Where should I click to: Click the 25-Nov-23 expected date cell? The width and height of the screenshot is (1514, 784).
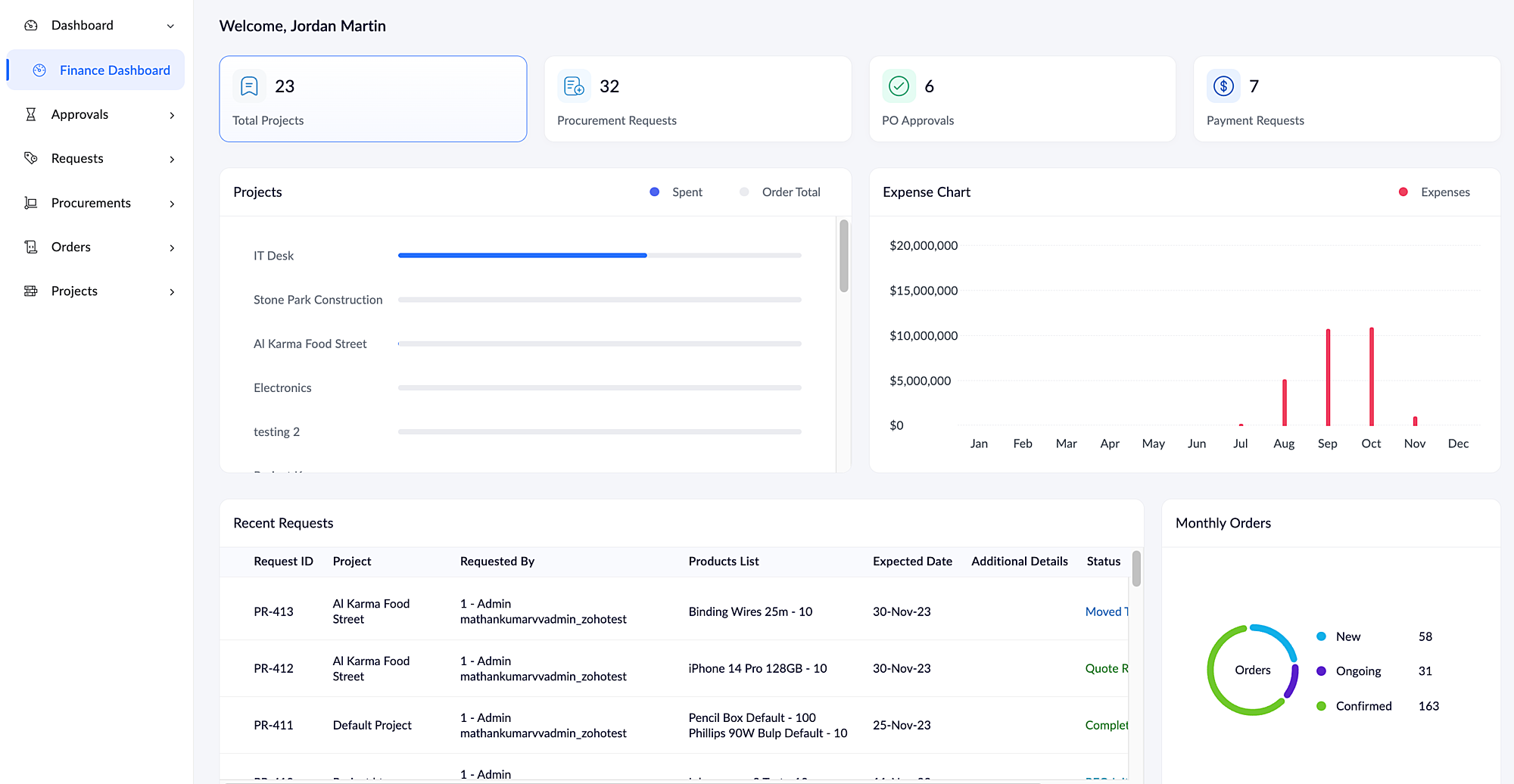point(902,725)
